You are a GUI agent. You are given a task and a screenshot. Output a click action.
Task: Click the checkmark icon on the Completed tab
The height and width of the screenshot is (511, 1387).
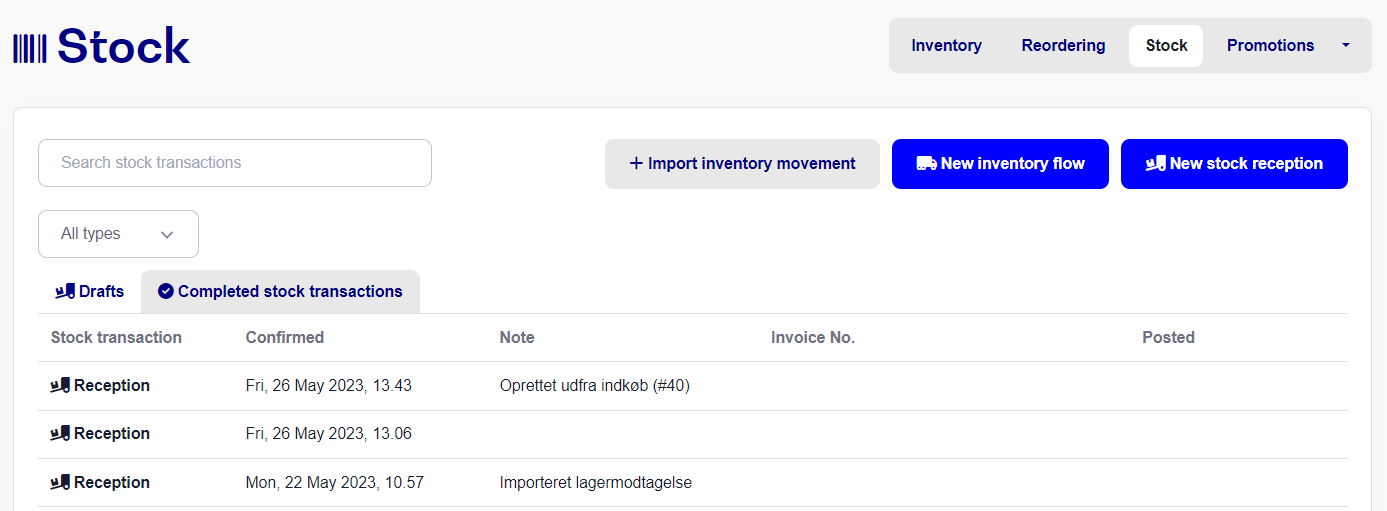166,291
